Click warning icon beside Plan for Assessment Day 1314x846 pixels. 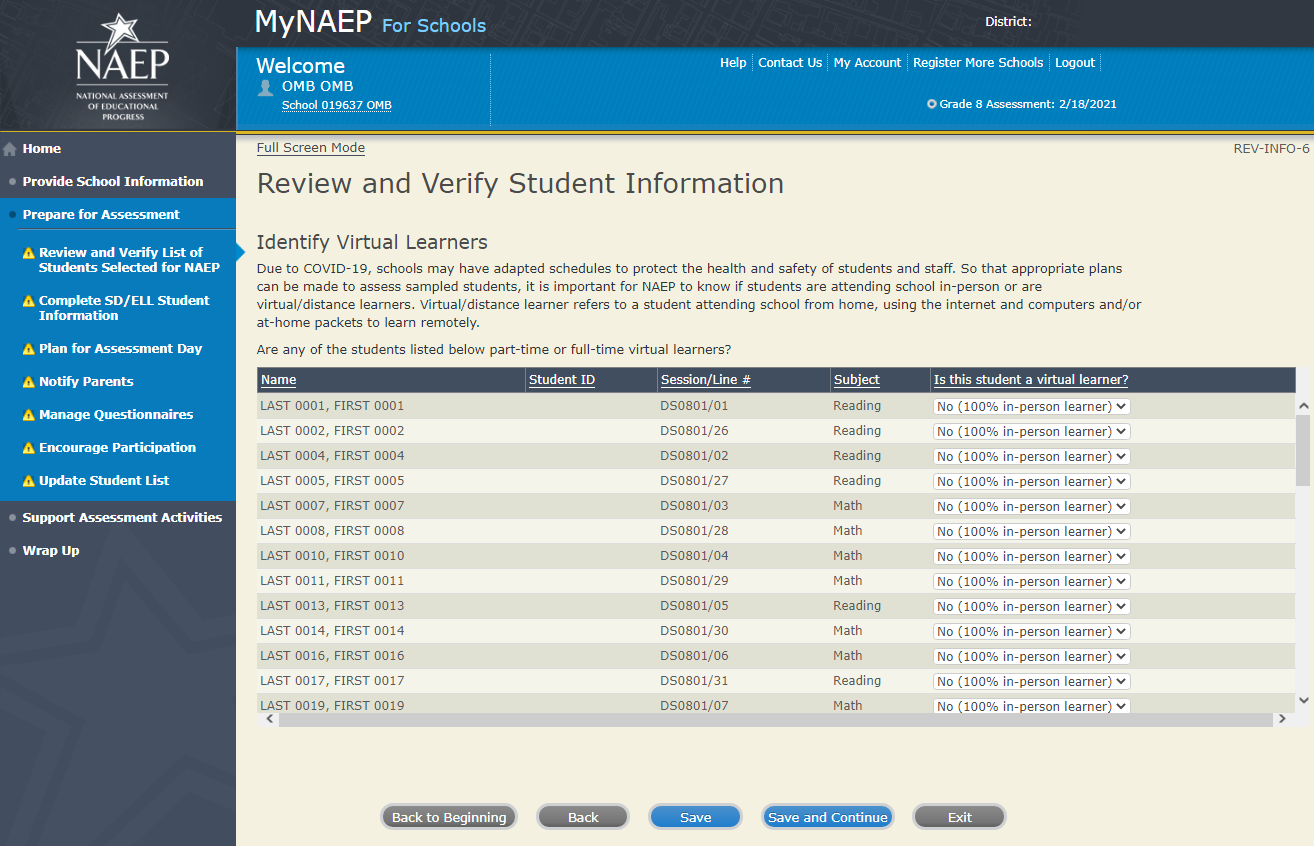[29, 349]
